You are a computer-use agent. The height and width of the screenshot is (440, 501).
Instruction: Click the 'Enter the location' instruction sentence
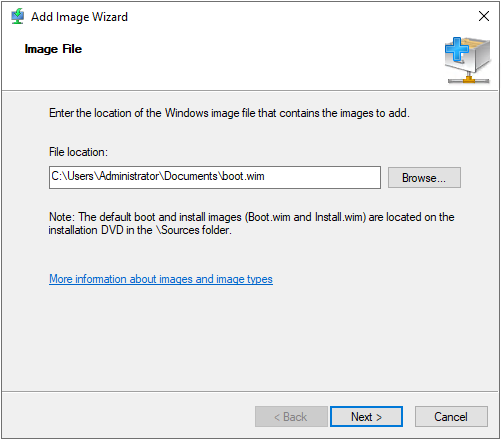tap(229, 113)
